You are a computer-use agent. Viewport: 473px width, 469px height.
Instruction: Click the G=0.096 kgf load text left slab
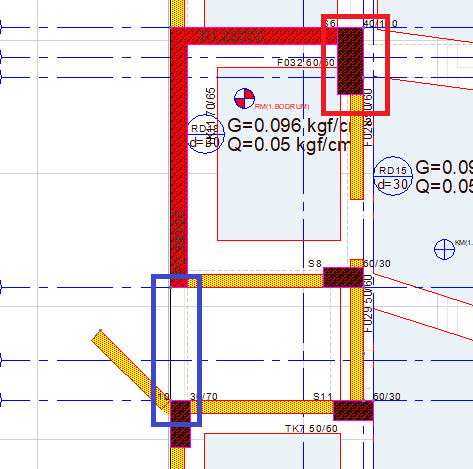289,126
